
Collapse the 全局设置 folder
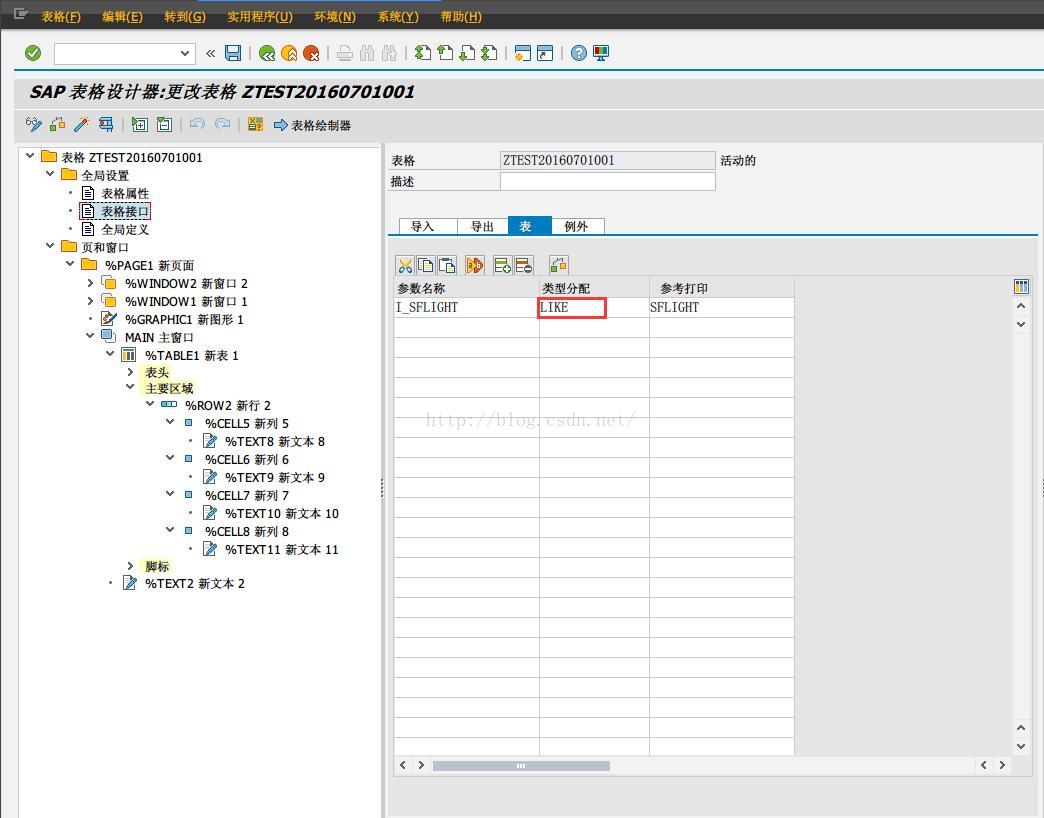[x=50, y=174]
